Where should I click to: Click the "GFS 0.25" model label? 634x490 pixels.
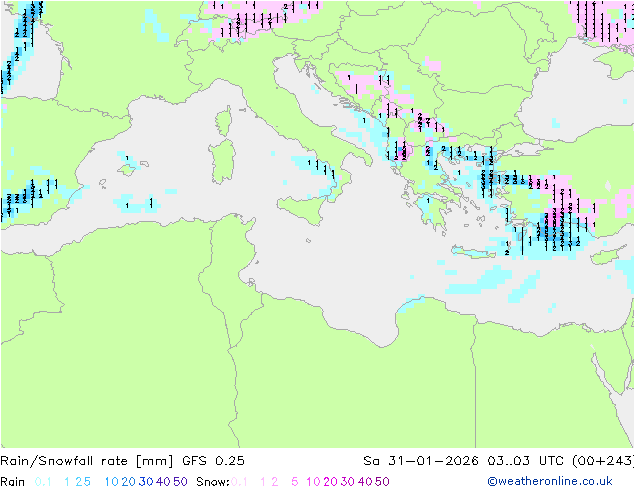pyautogui.click(x=213, y=461)
